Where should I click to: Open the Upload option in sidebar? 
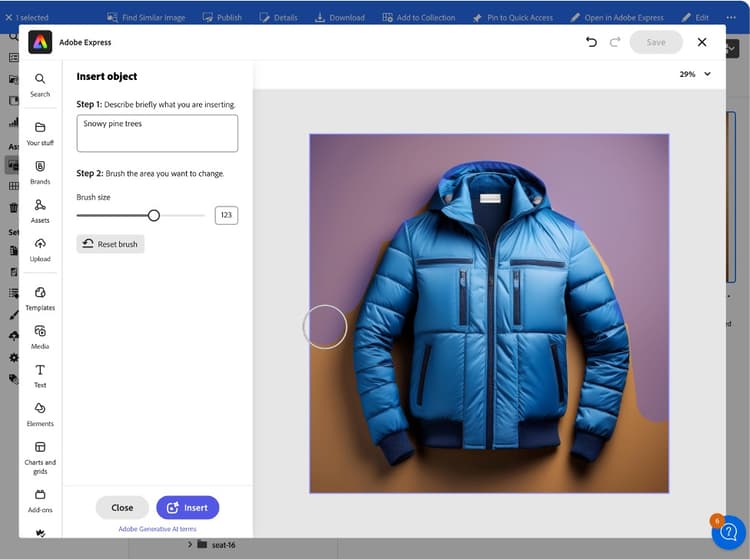tap(40, 250)
